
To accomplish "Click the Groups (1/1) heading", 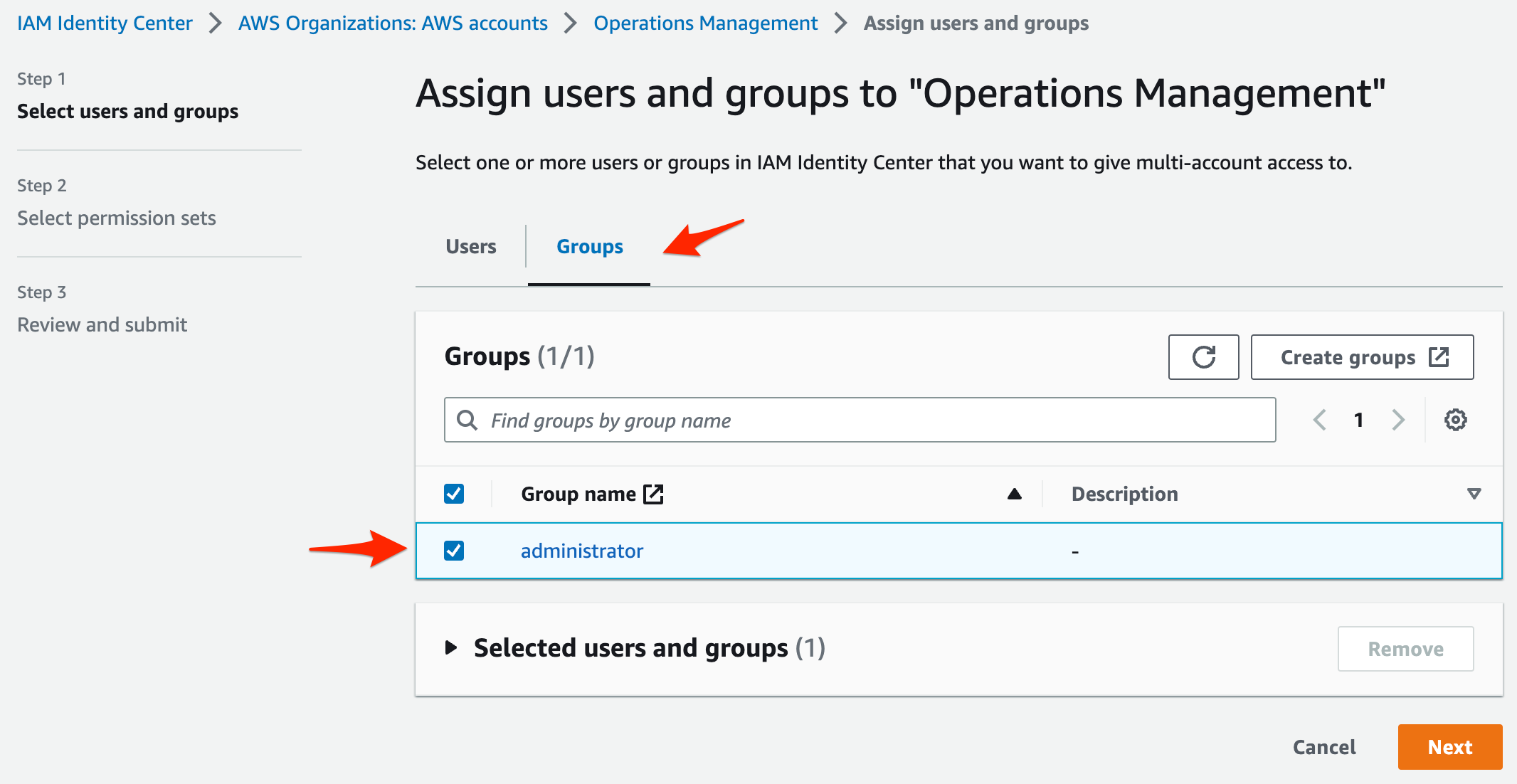I will coord(519,356).
